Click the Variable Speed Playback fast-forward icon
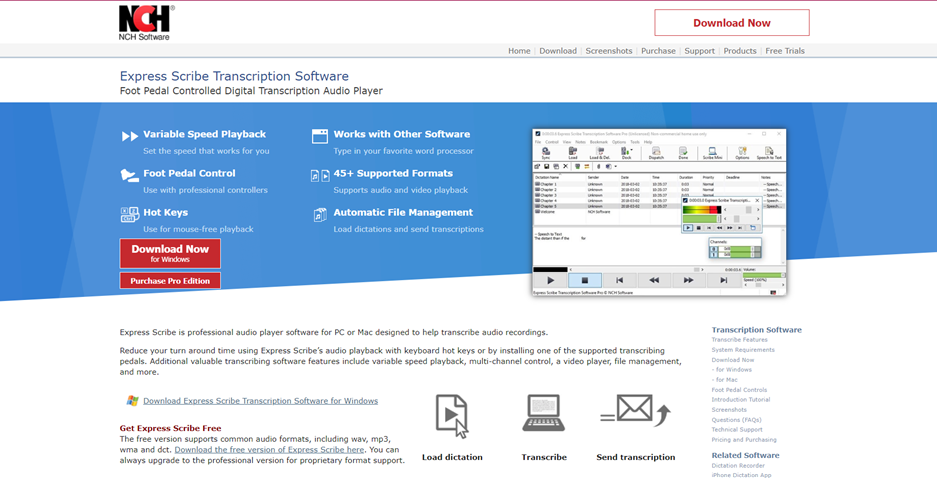Screen dimensions: 937x478 coord(130,136)
